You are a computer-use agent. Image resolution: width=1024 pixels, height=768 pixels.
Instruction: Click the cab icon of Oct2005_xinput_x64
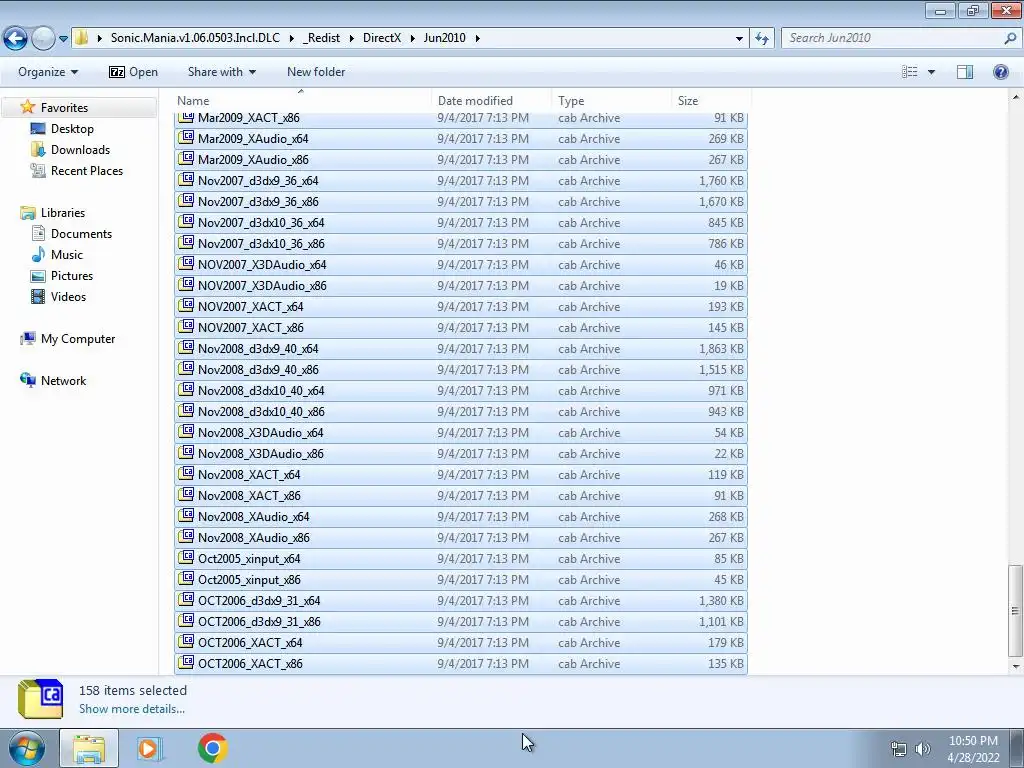(x=187, y=558)
